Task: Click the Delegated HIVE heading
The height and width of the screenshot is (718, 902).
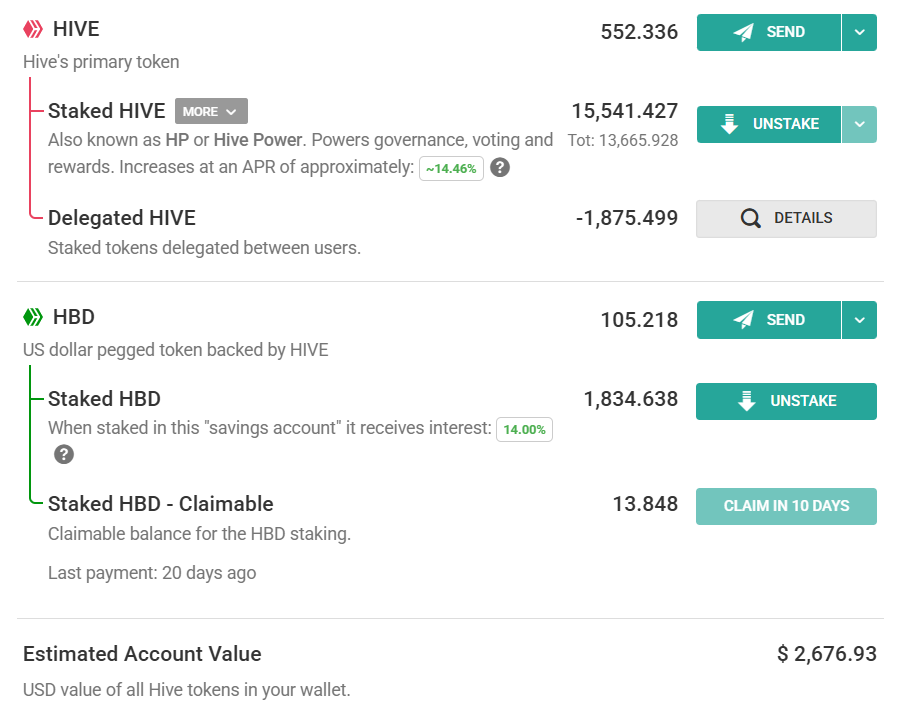Action: [122, 218]
